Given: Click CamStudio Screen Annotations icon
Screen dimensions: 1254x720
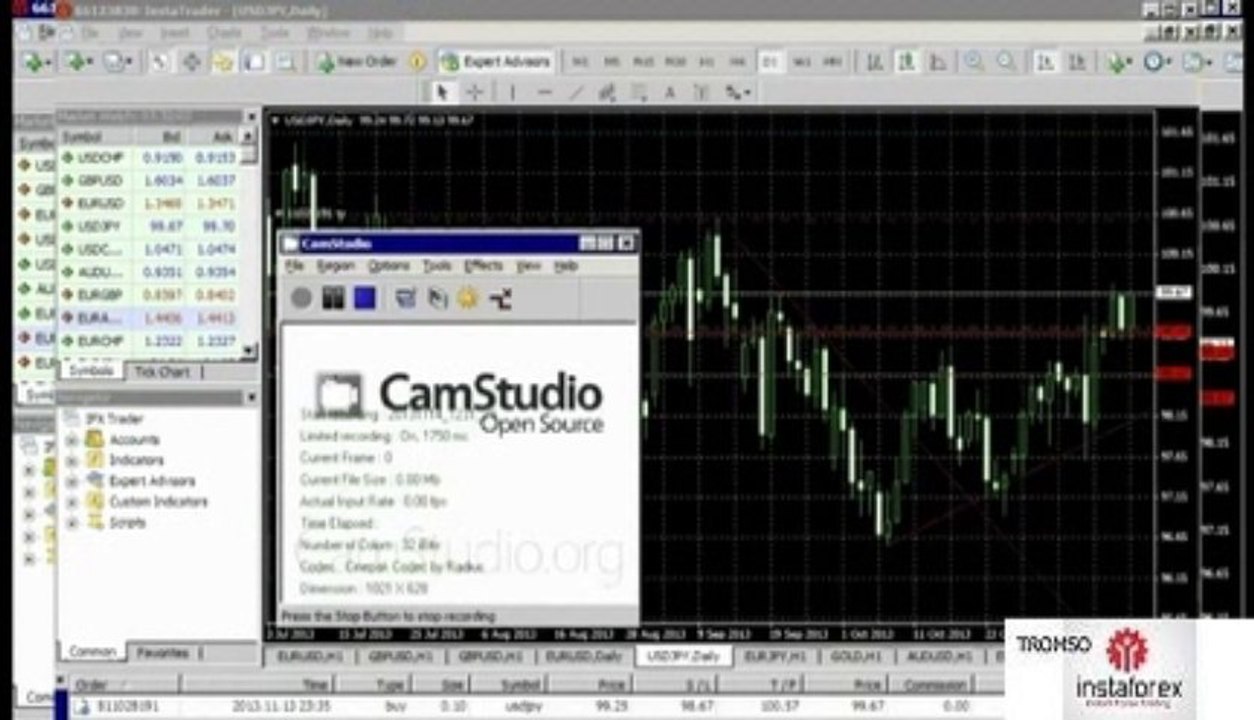Looking at the screenshot, I should pos(437,298).
